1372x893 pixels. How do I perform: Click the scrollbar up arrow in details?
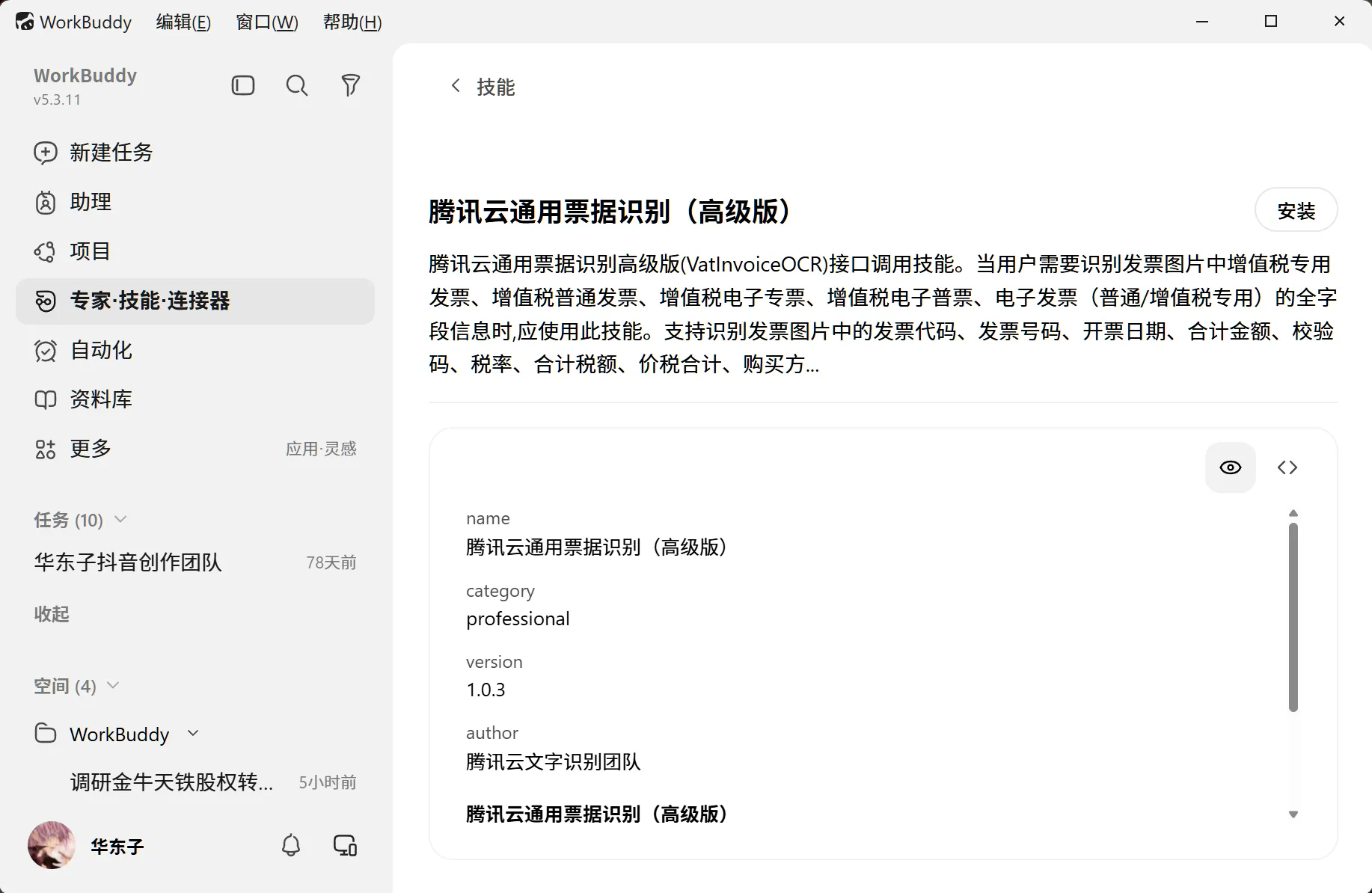(1293, 513)
